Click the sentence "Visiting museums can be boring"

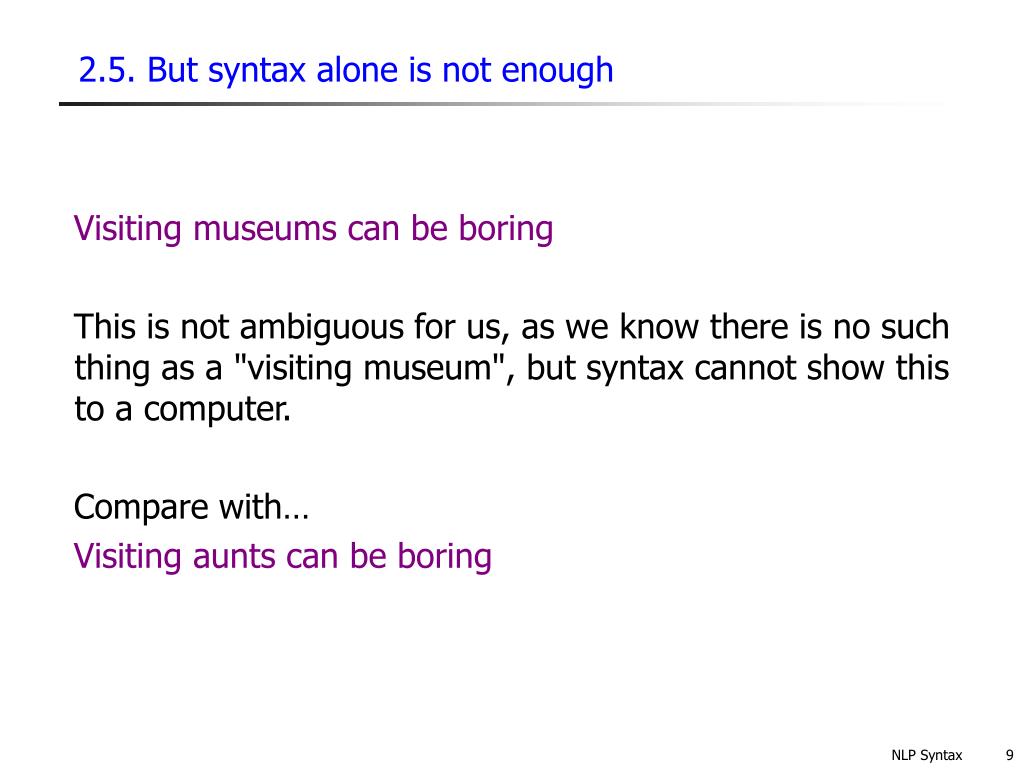[313, 229]
